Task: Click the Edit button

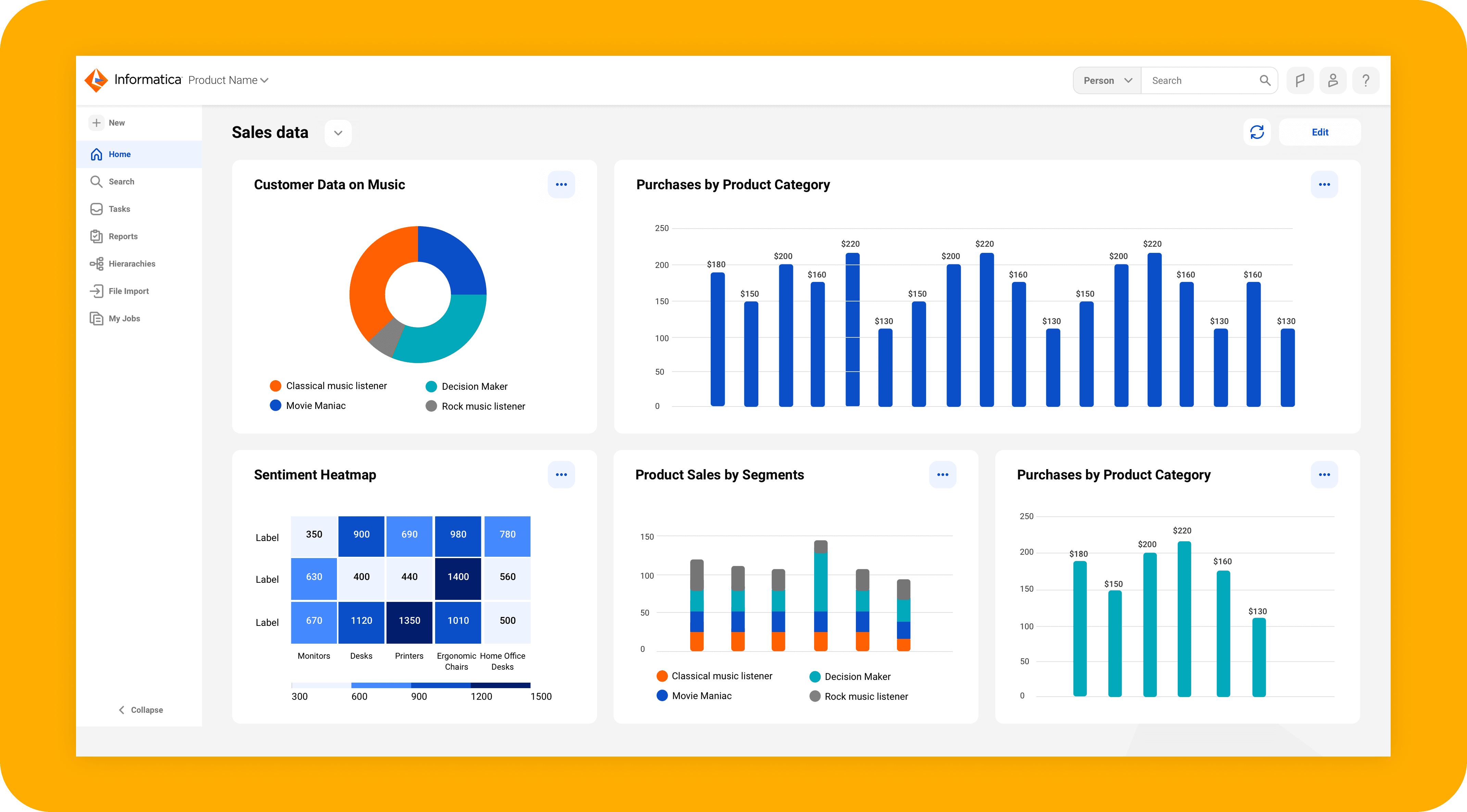Action: [1319, 132]
